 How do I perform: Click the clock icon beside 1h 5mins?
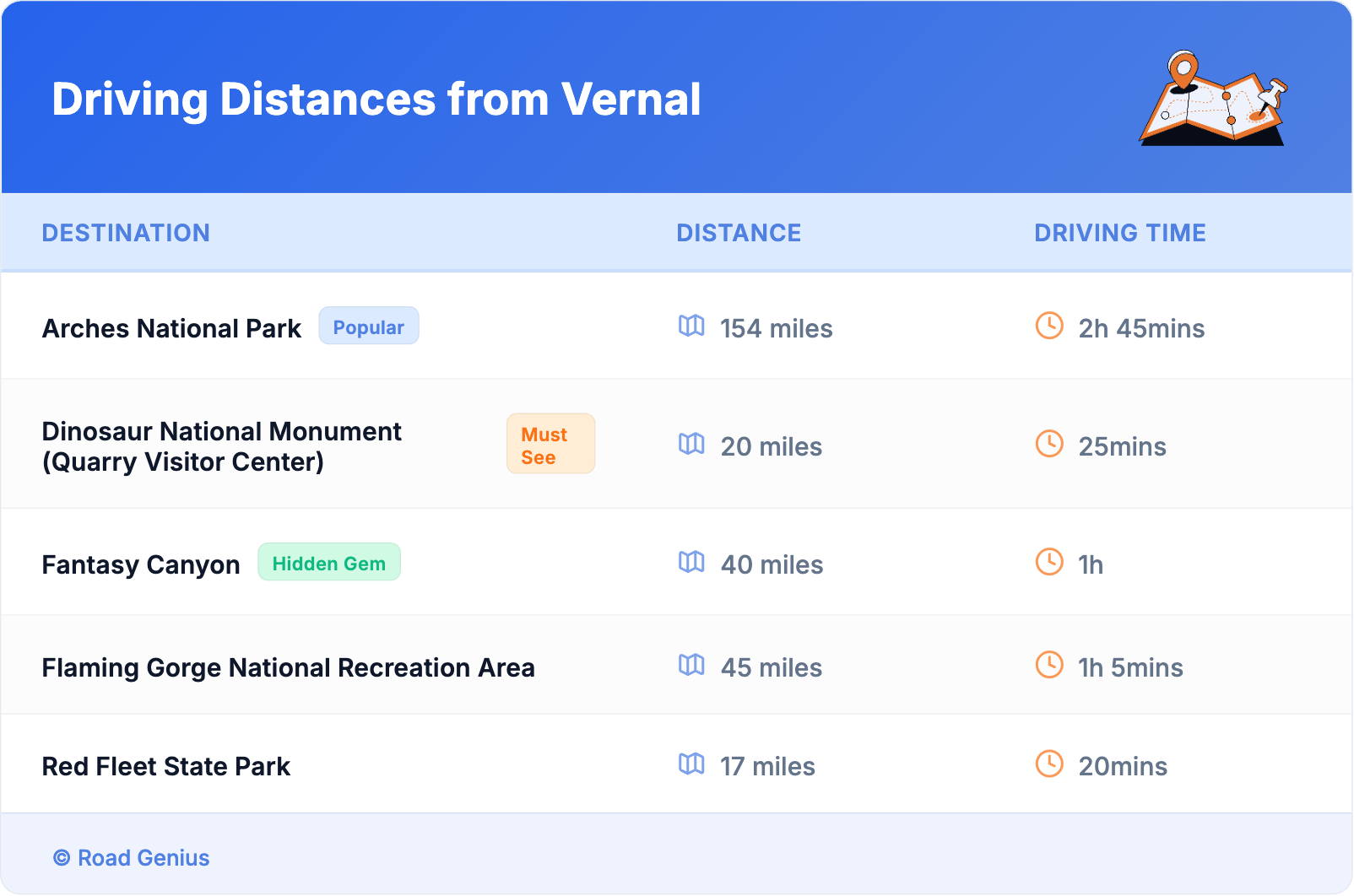pos(1049,665)
